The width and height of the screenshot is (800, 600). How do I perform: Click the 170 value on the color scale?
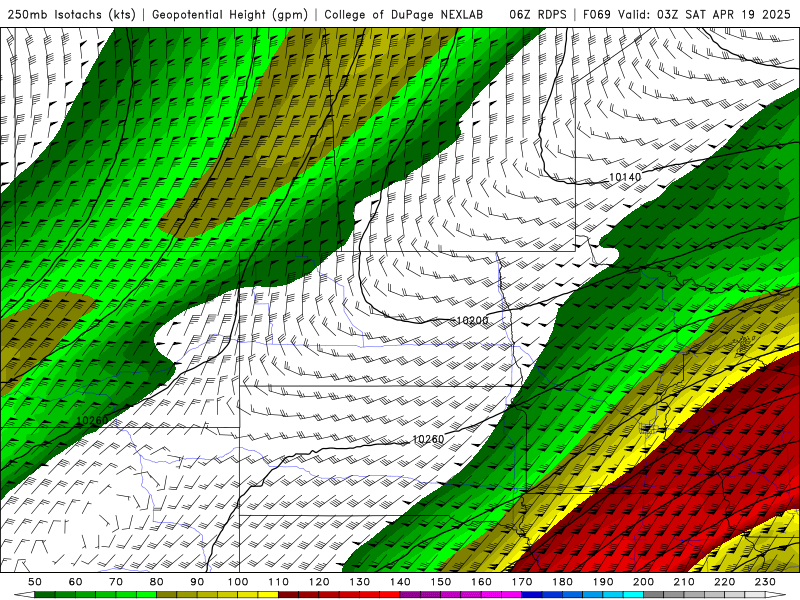coord(522,582)
